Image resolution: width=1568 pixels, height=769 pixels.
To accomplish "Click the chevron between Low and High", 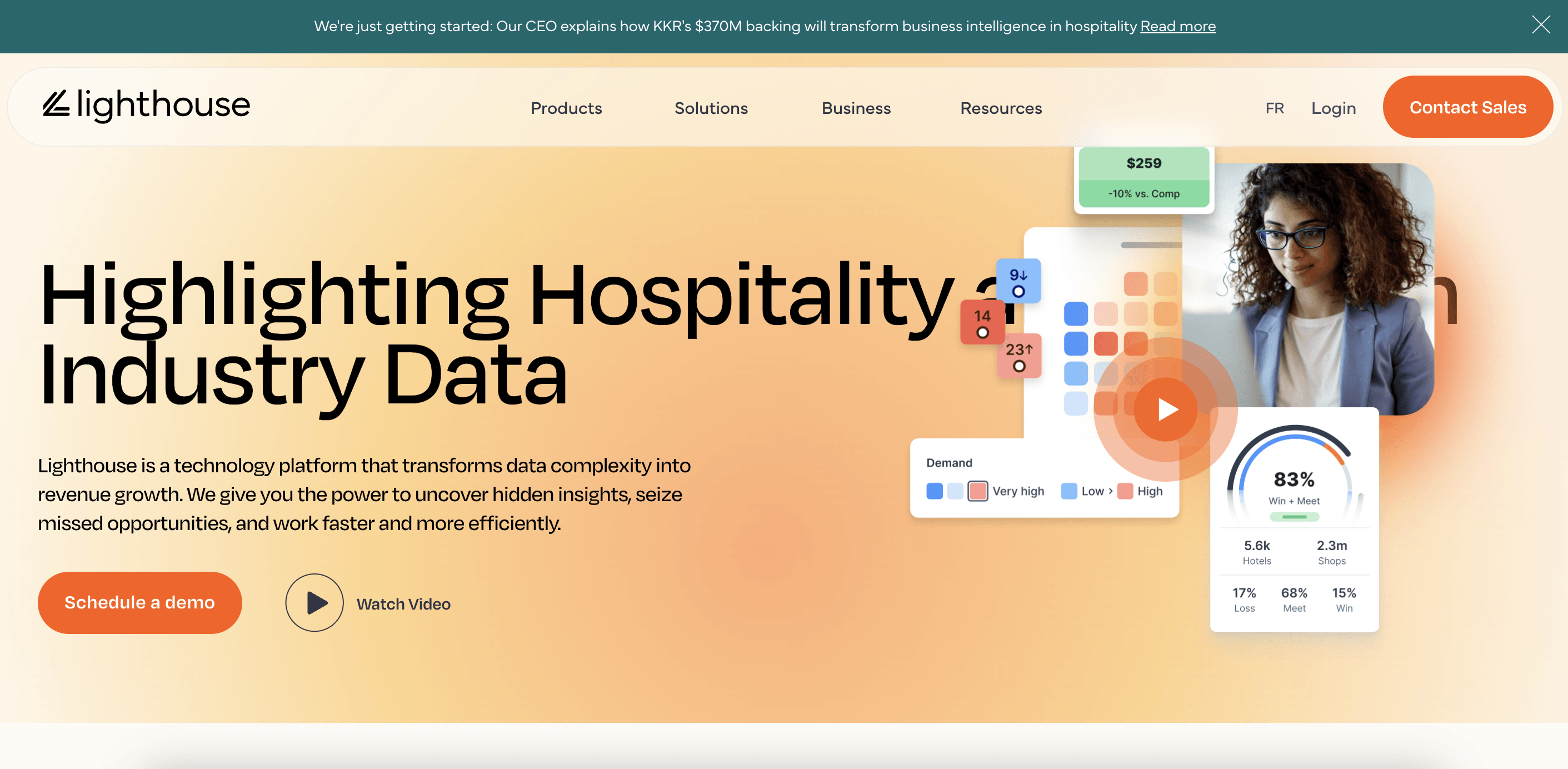I will click(1110, 491).
